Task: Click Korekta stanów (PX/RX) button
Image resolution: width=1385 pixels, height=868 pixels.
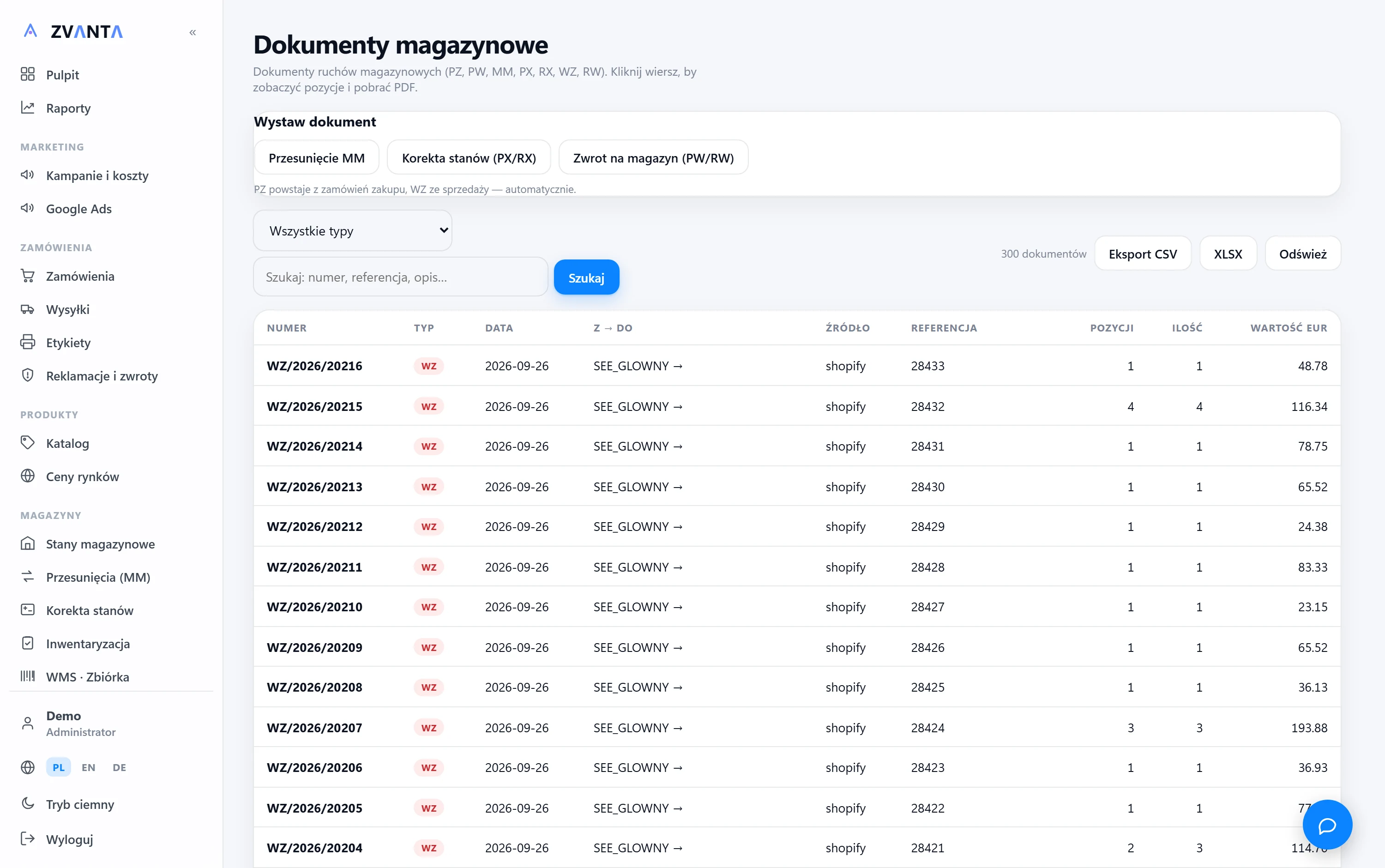Action: [x=469, y=158]
